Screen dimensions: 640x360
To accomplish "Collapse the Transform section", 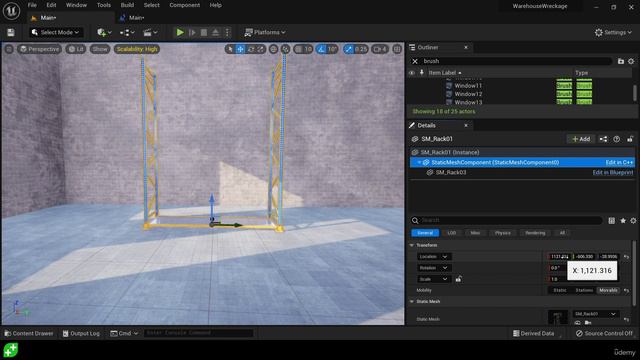I will click(x=412, y=245).
